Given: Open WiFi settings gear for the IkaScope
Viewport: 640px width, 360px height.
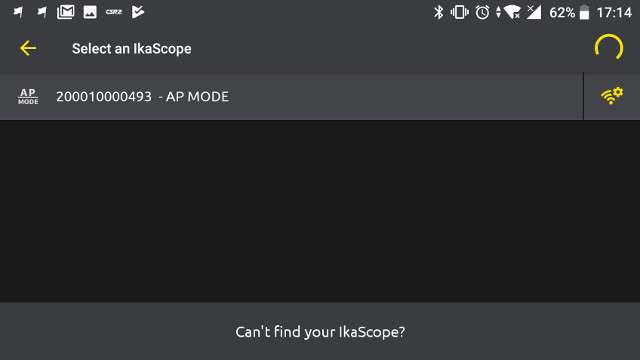Looking at the screenshot, I should (x=612, y=96).
